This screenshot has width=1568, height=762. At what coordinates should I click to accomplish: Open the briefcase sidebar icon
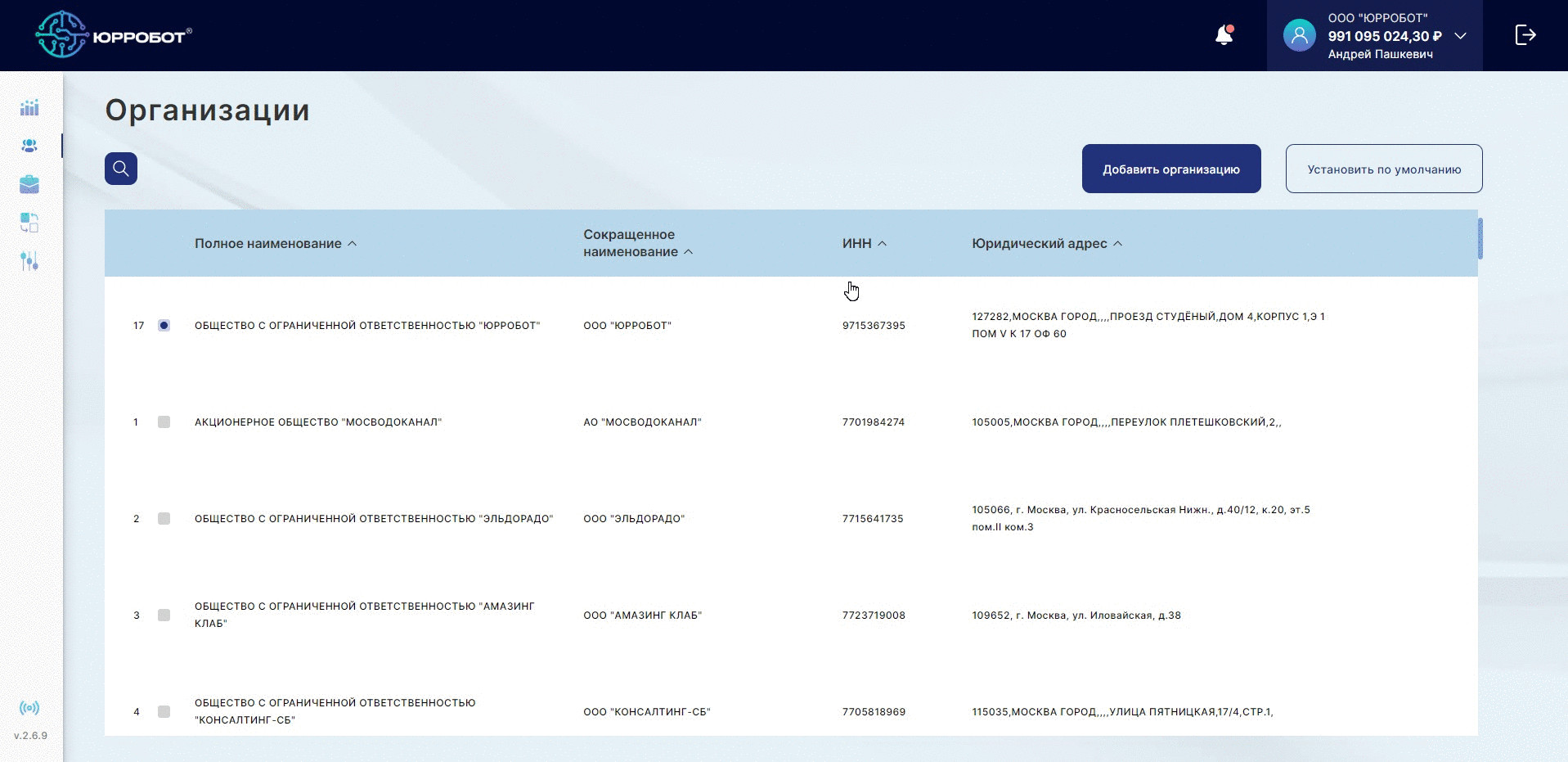pyautogui.click(x=29, y=184)
